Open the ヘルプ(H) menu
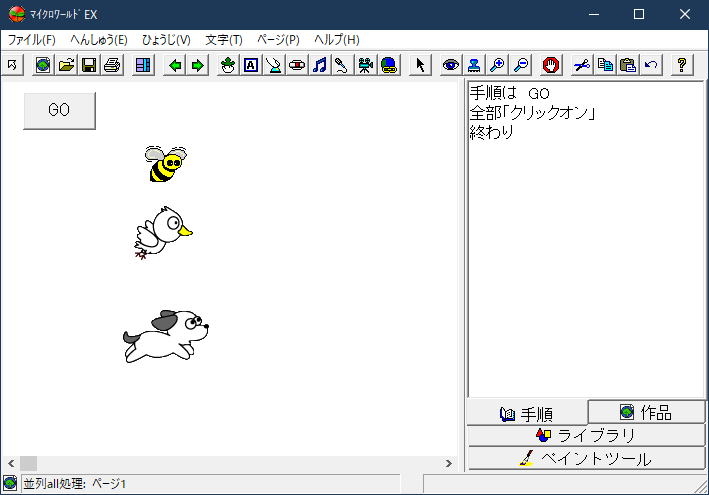The height and width of the screenshot is (495, 709). (x=337, y=40)
